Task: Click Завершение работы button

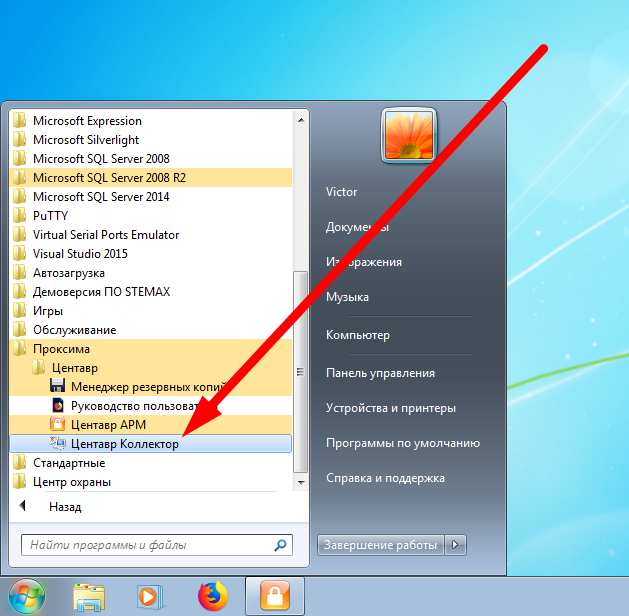Action: [380, 545]
